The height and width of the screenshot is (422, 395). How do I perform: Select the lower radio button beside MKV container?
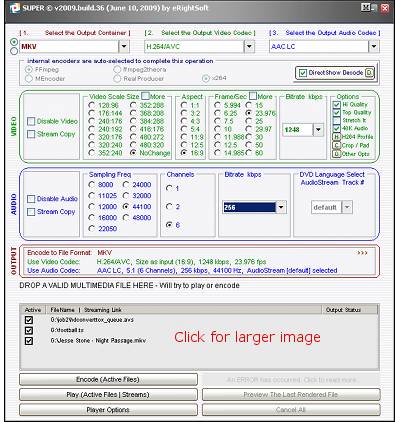tap(14, 51)
